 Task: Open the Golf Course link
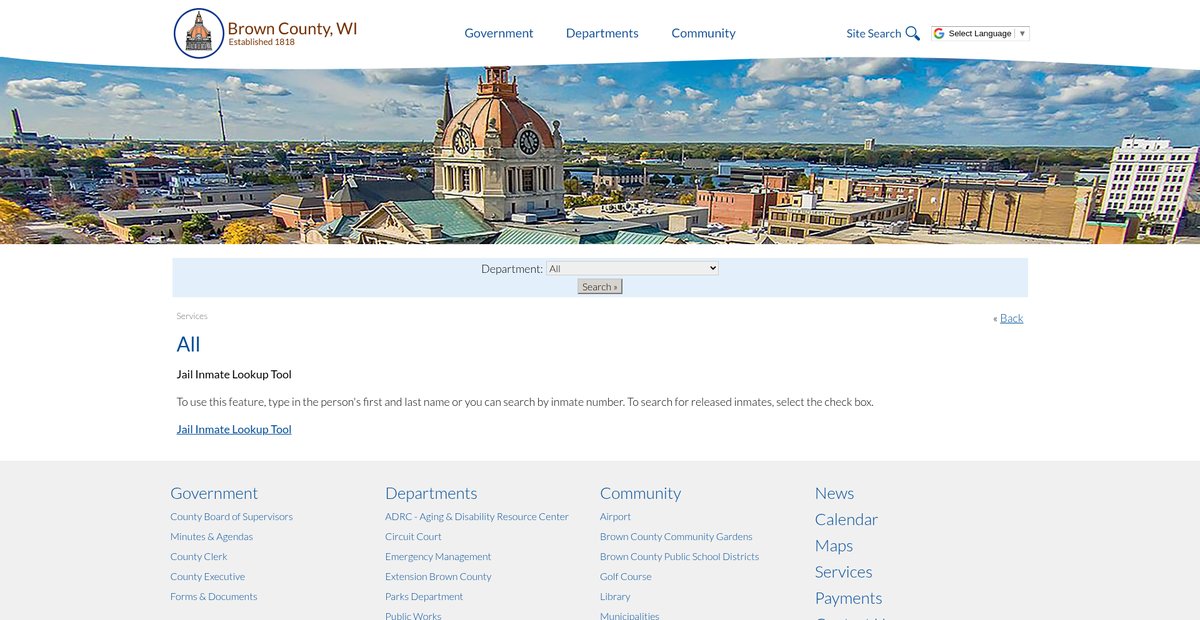click(x=626, y=577)
